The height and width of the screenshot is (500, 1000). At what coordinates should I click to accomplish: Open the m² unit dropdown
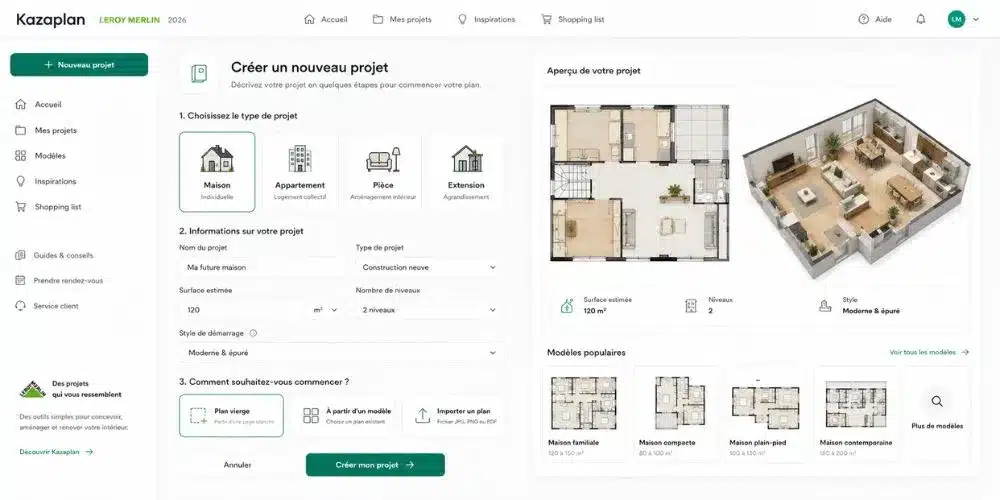[325, 310]
